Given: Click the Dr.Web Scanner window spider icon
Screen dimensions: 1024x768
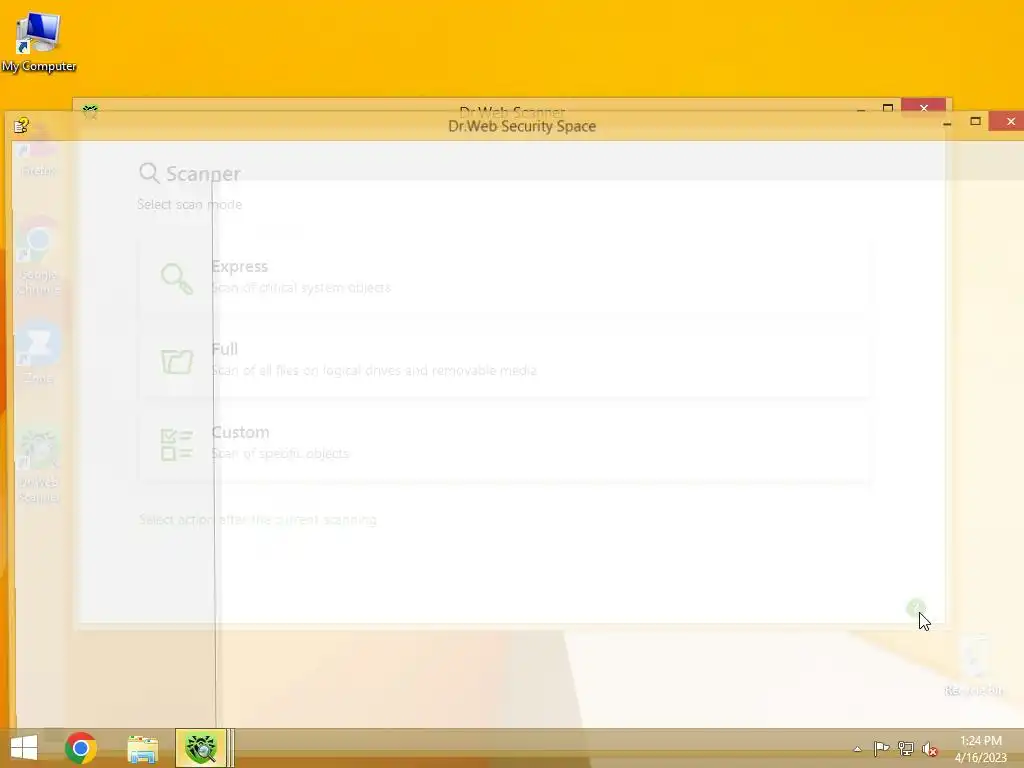Looking at the screenshot, I should 90,111.
